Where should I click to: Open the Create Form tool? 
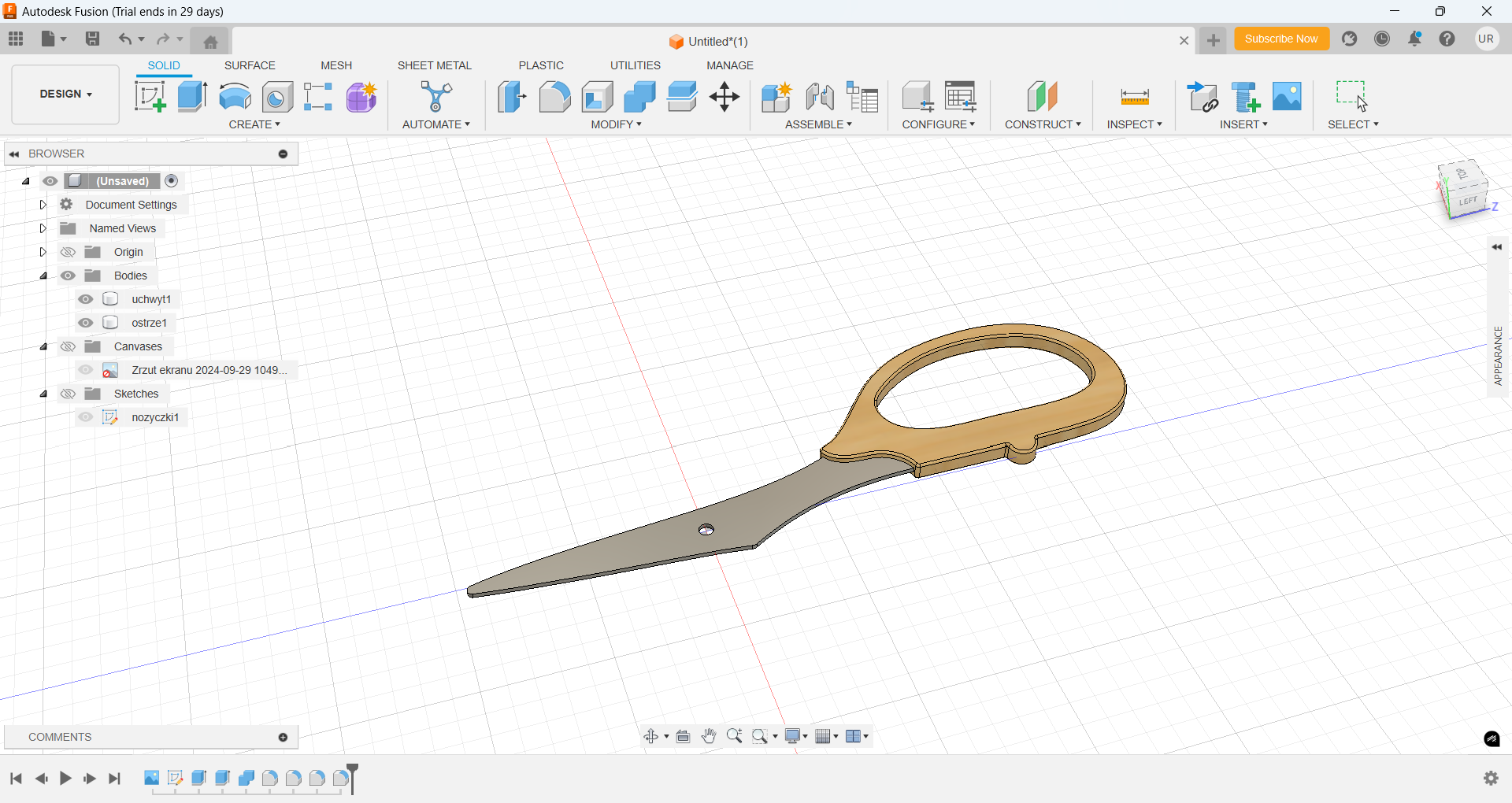click(x=361, y=97)
